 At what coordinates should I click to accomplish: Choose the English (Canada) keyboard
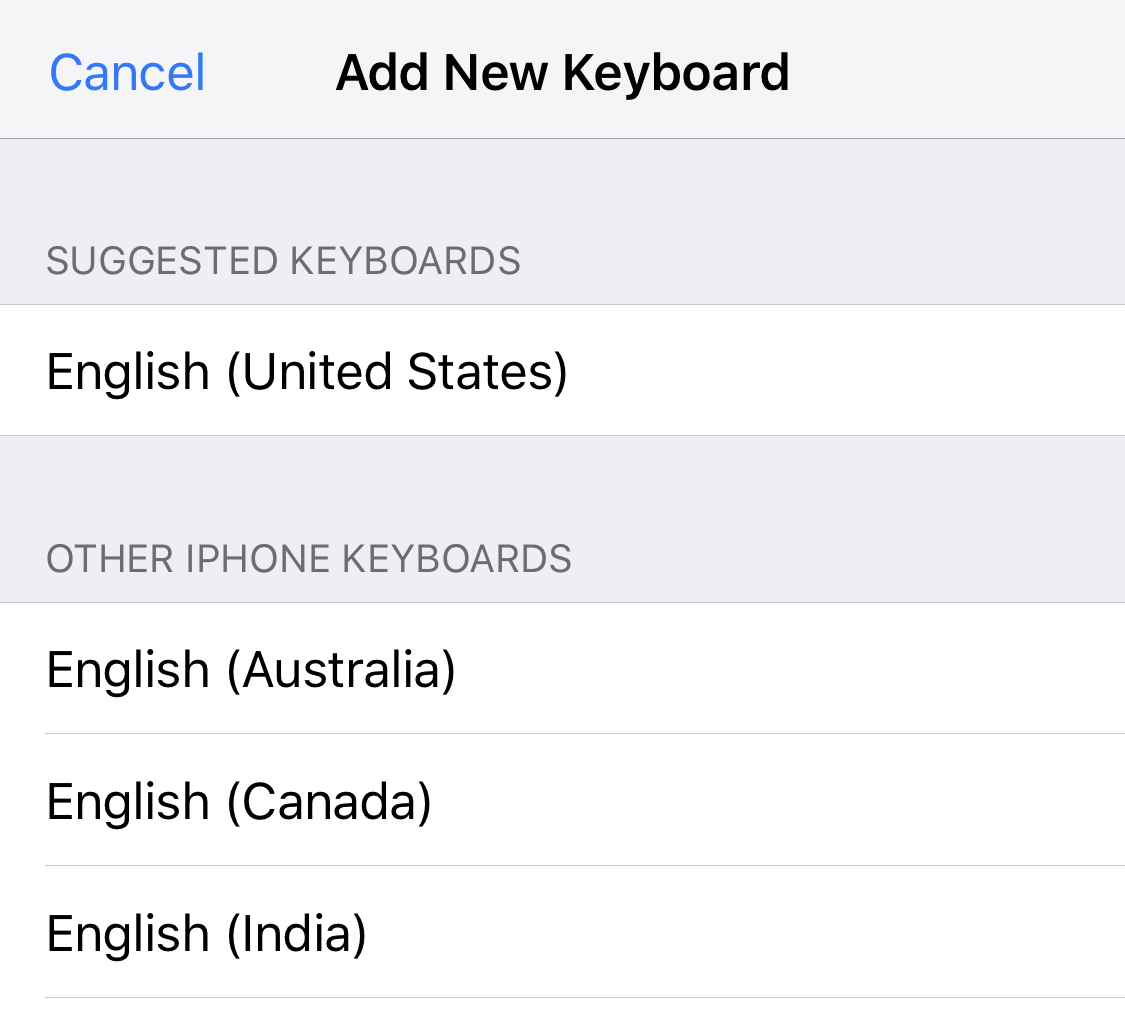coord(239,801)
